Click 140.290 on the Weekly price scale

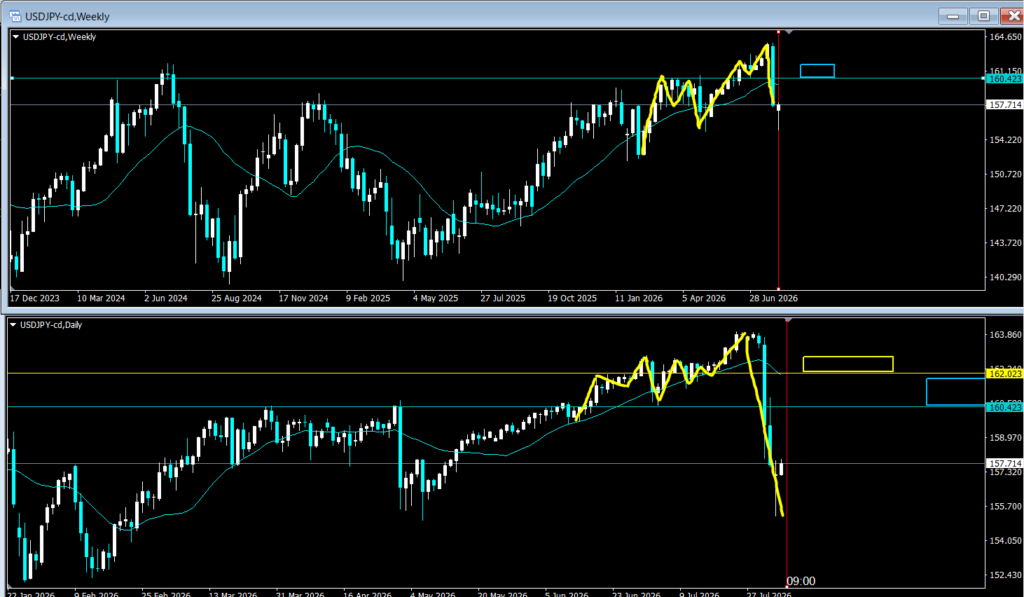1005,277
